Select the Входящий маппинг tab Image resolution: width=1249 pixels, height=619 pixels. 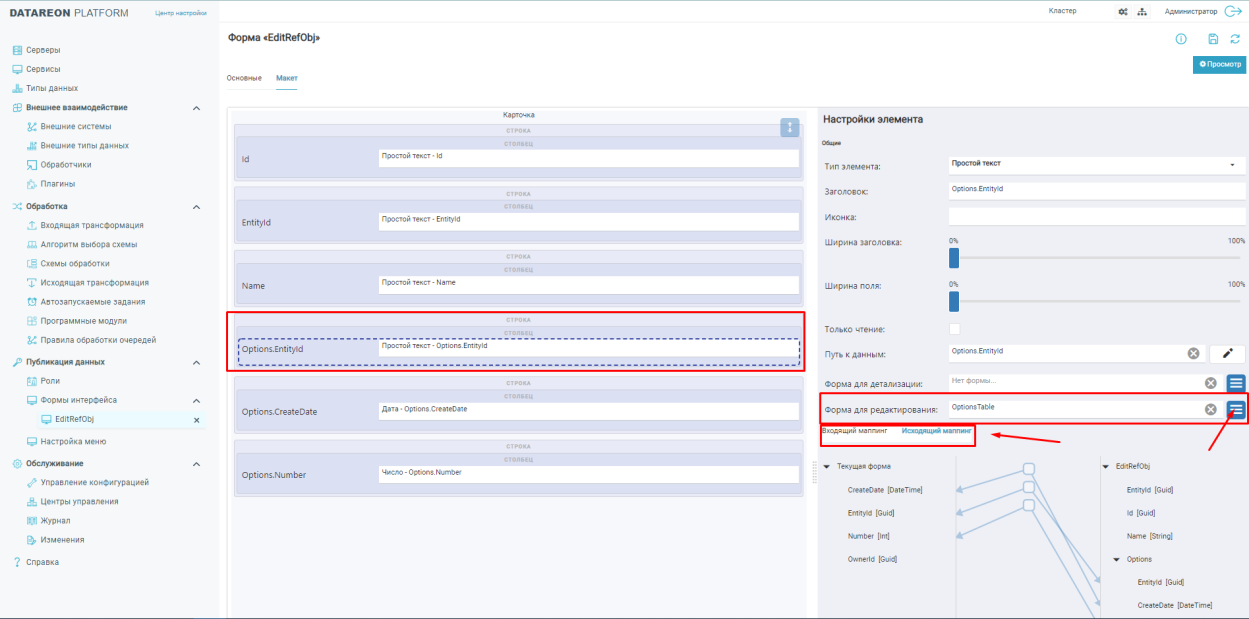854,431
